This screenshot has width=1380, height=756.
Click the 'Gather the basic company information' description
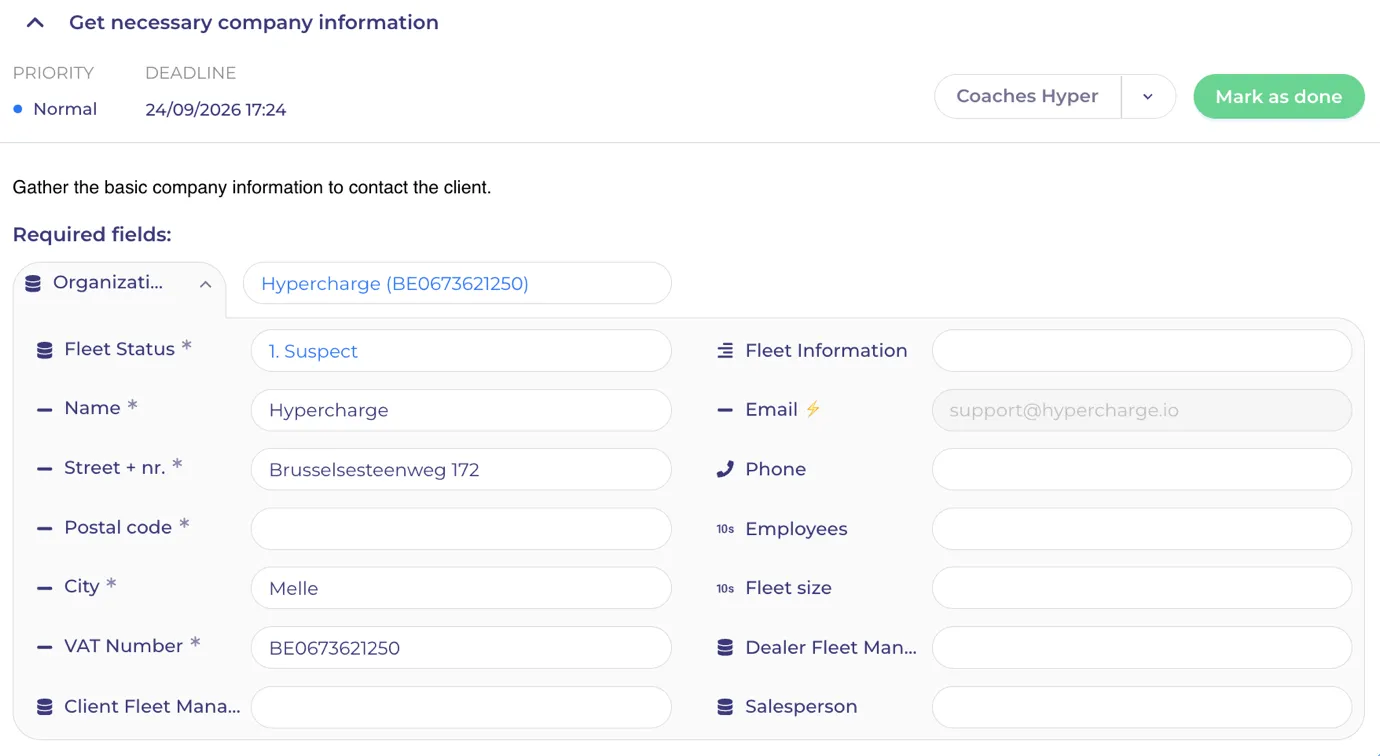[x=252, y=187]
